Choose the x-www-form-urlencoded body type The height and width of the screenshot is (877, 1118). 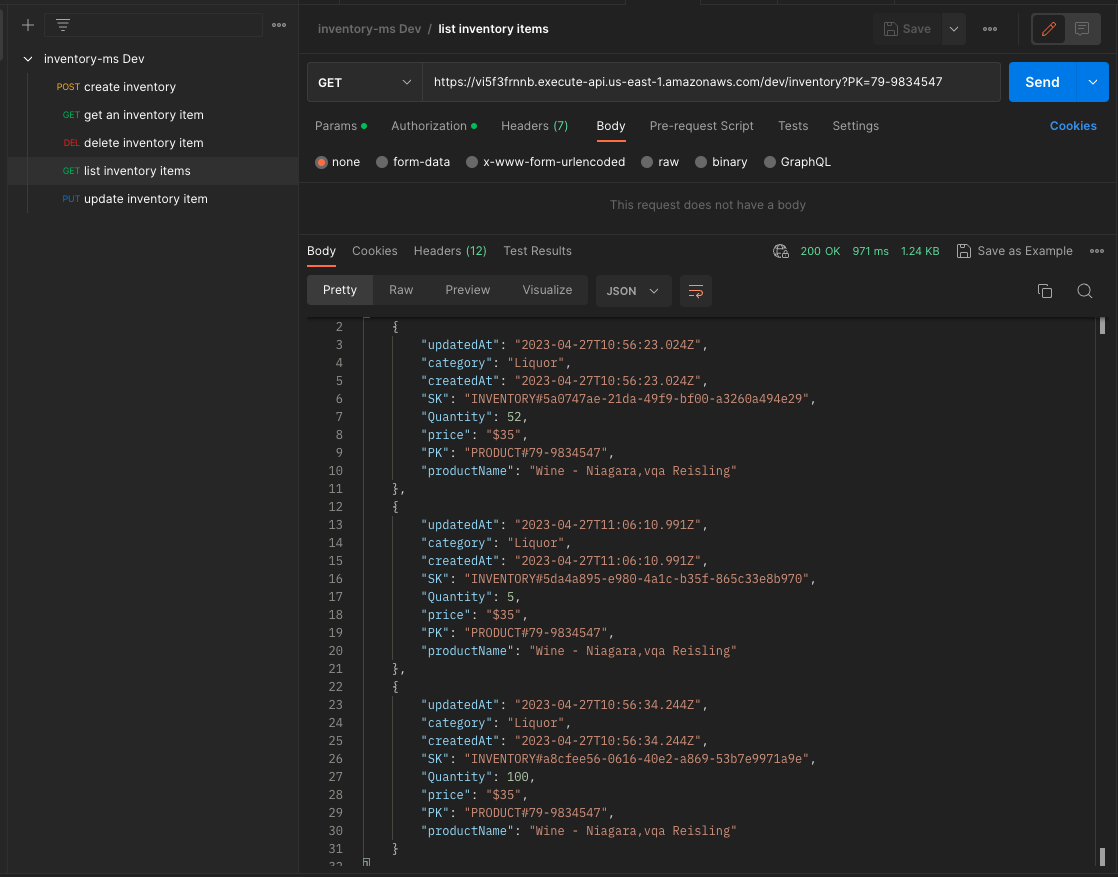point(472,162)
